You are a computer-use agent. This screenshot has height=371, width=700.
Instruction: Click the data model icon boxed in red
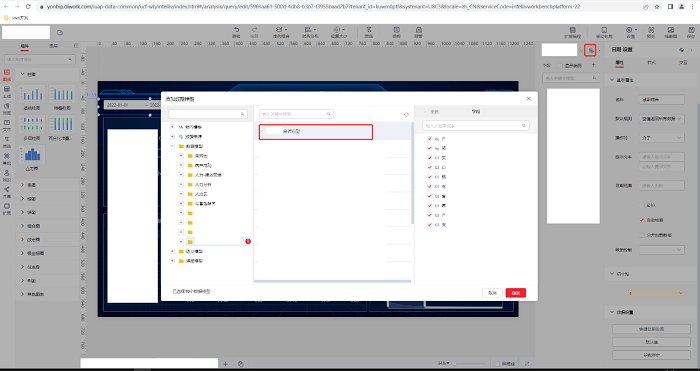tap(590, 50)
